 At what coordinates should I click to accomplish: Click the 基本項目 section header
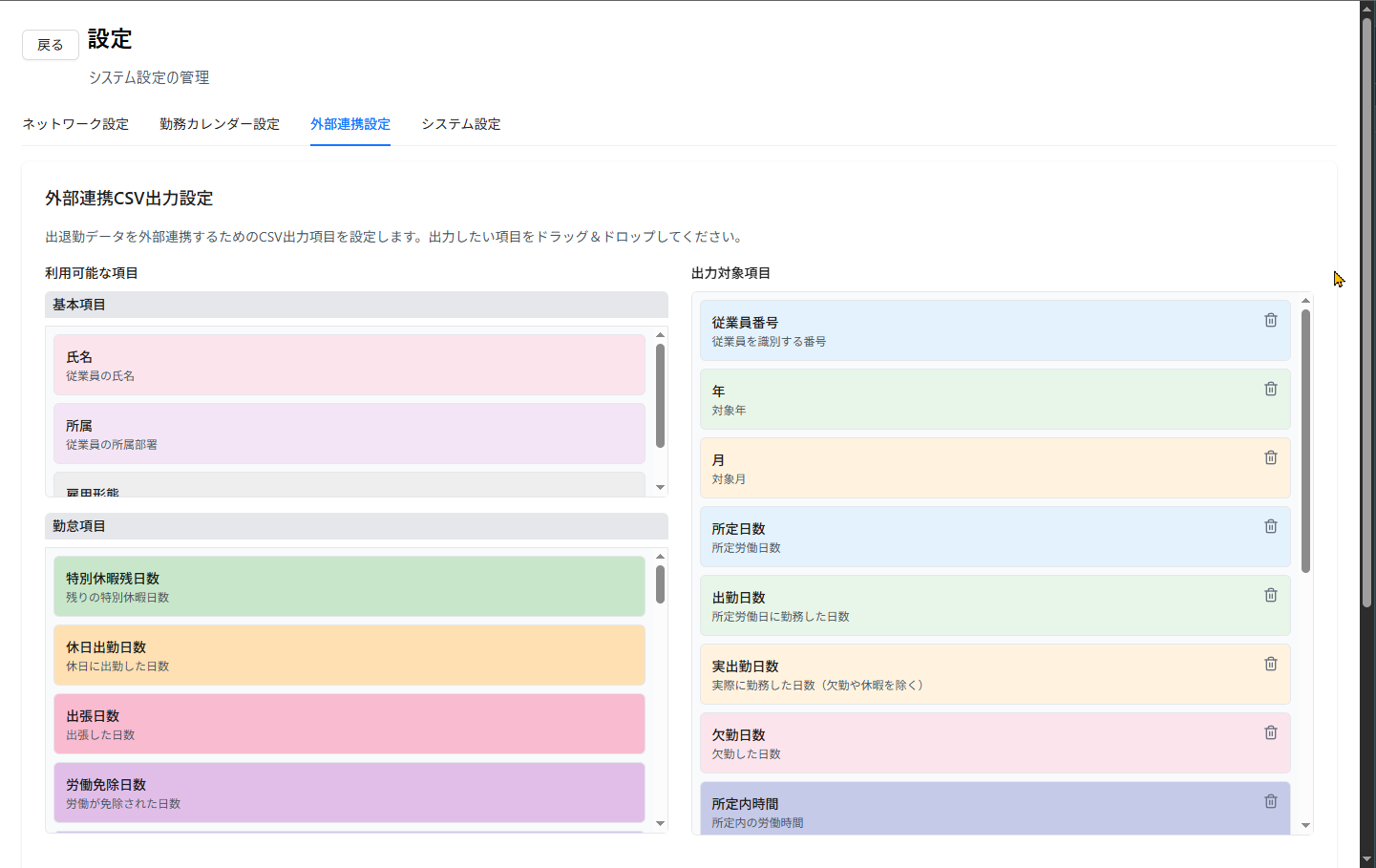(356, 305)
